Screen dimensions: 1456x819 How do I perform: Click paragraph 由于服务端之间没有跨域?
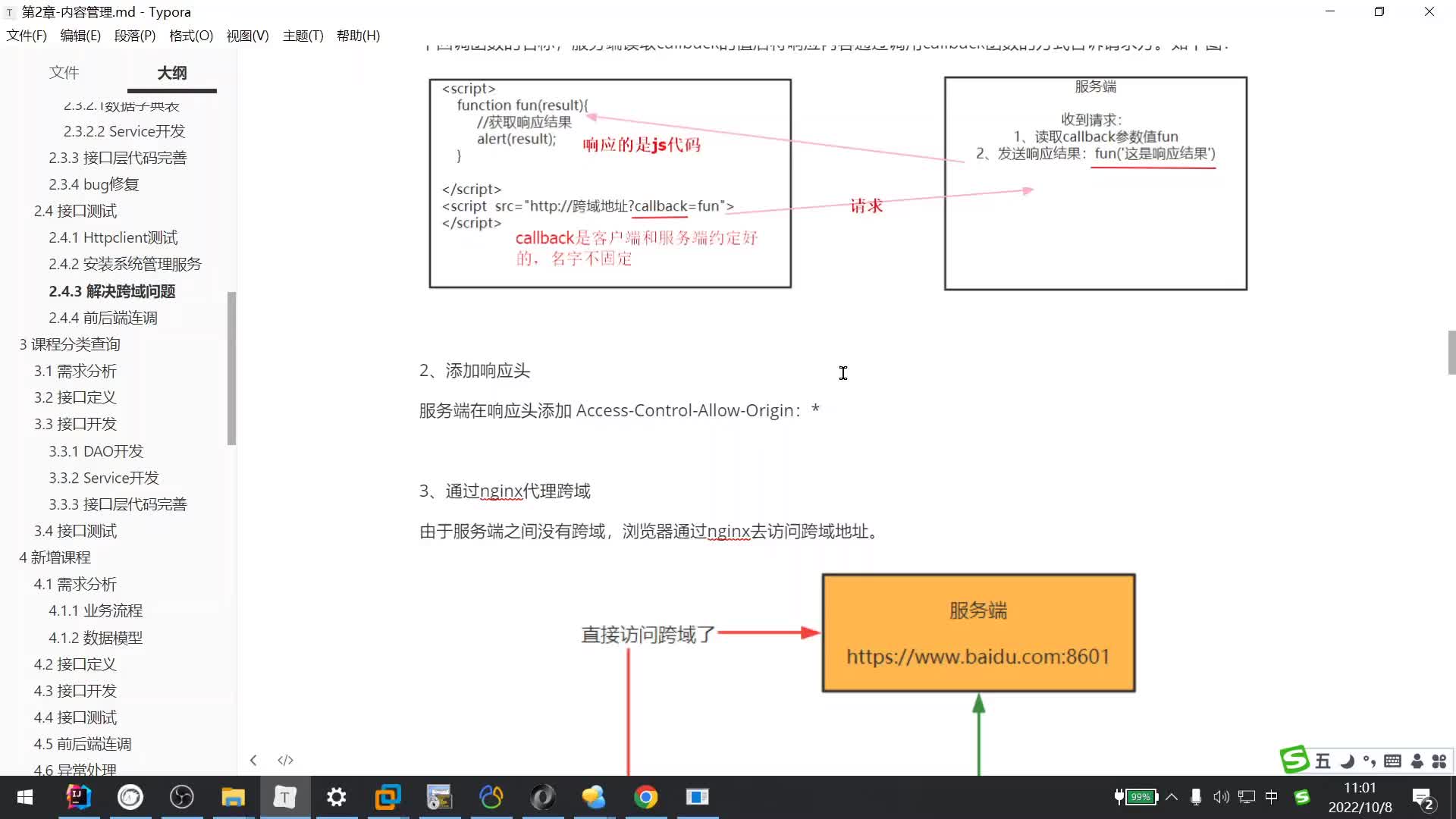(652, 532)
